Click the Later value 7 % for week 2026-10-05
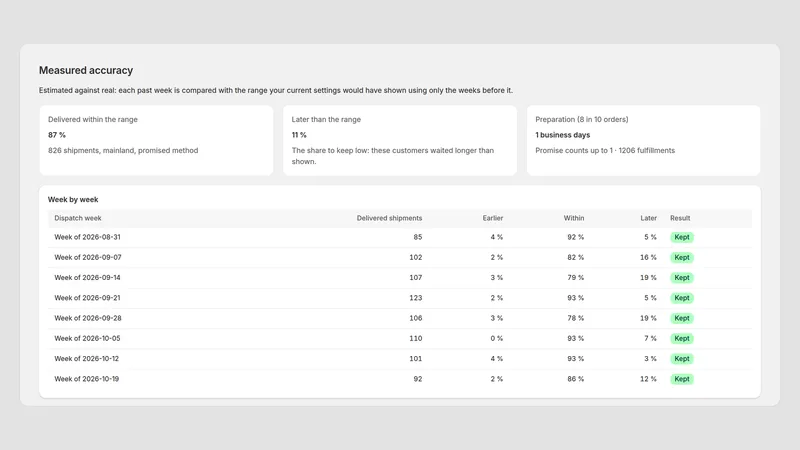 tap(650, 339)
